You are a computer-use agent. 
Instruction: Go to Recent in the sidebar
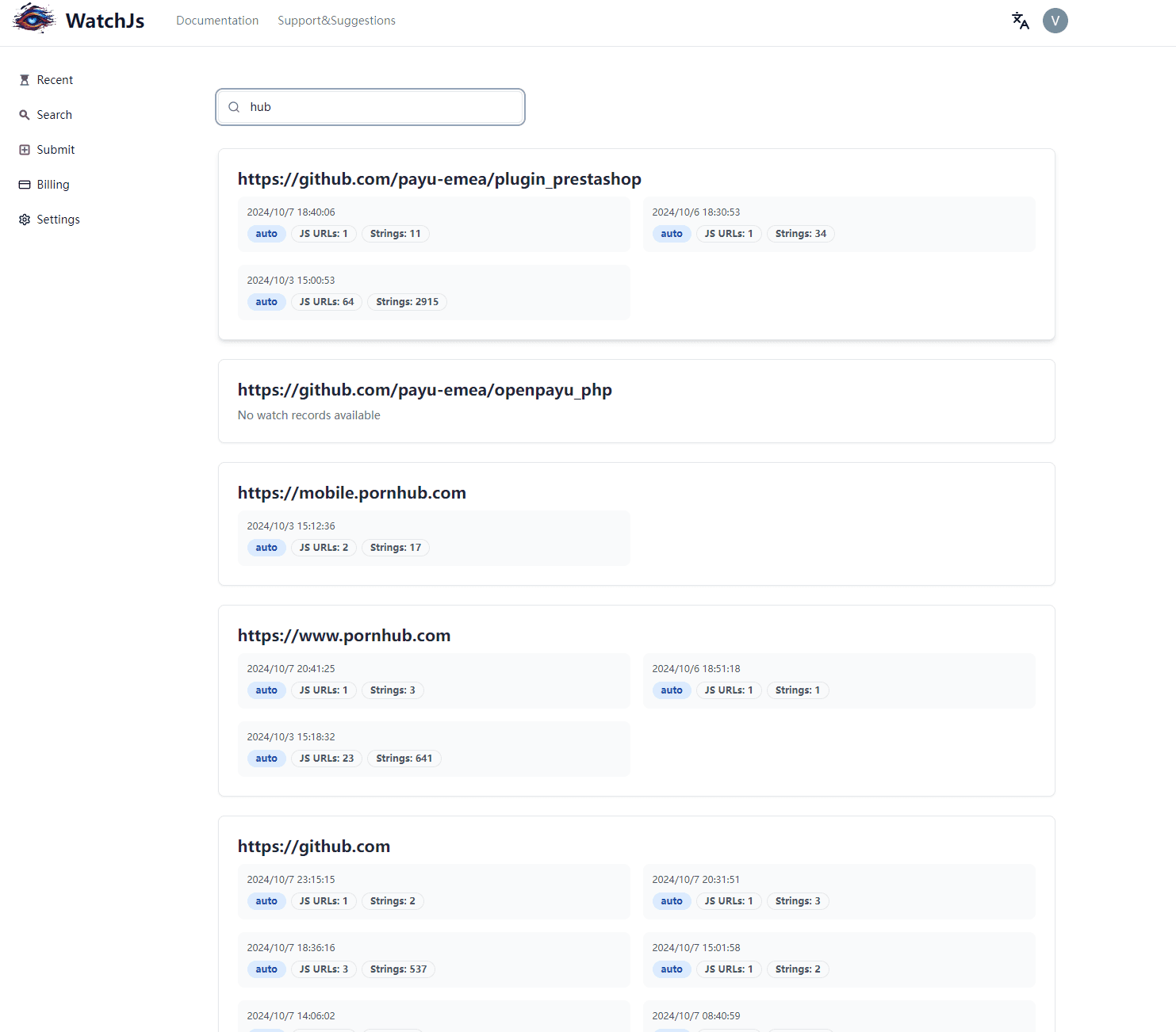pos(55,80)
